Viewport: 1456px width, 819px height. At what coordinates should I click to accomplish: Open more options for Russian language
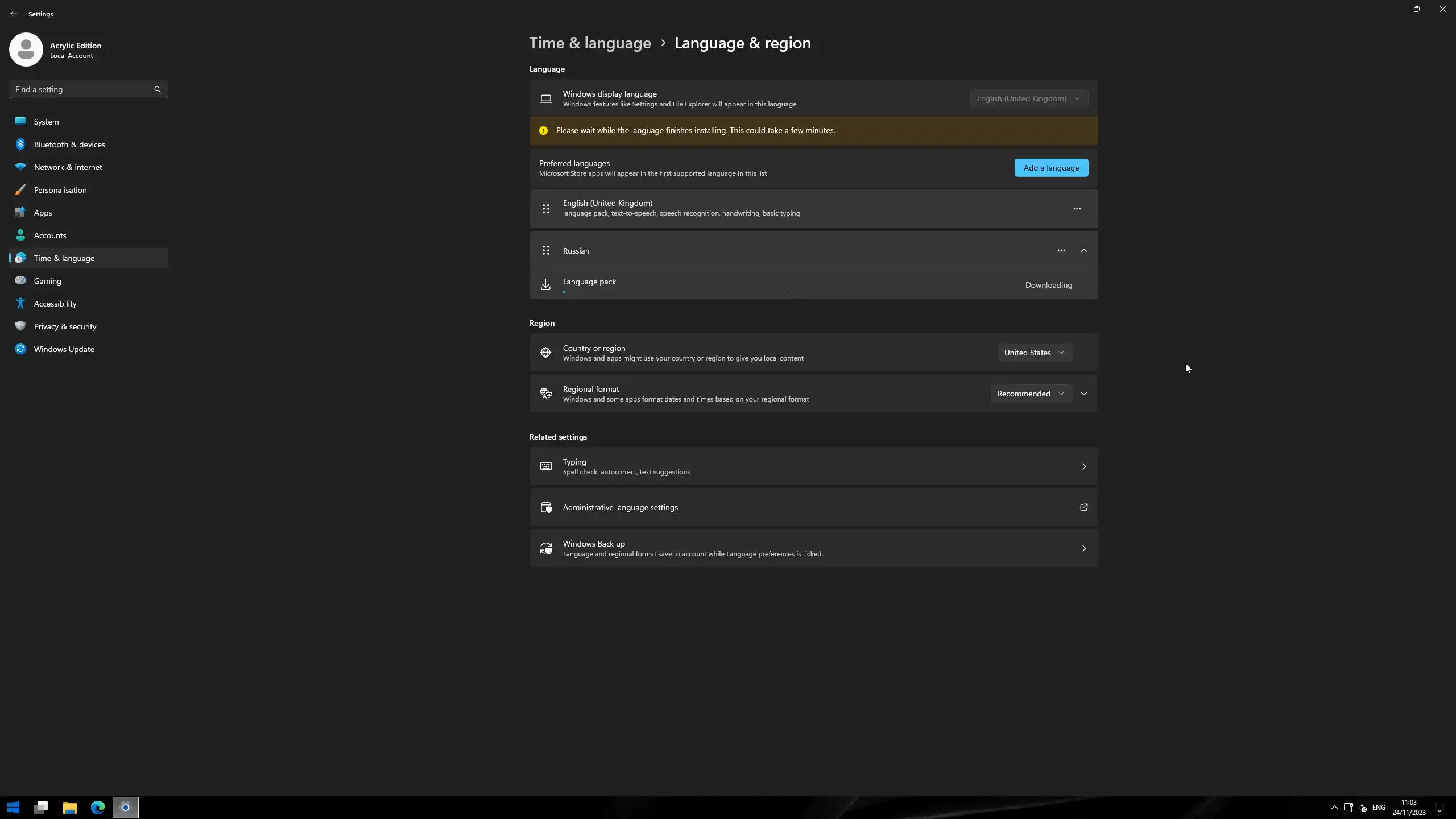tap(1061, 250)
